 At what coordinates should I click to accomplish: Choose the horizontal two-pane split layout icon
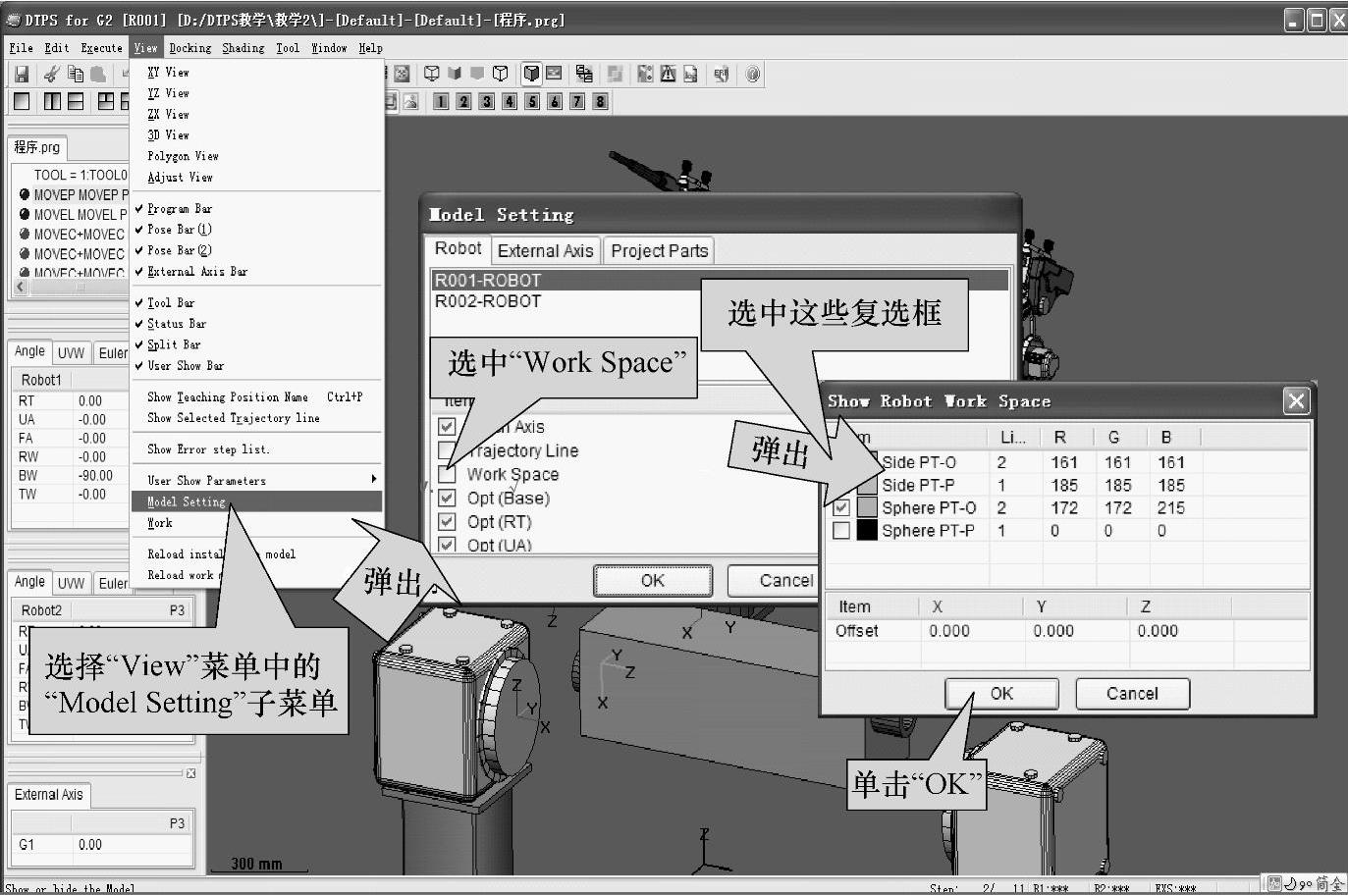tap(75, 101)
